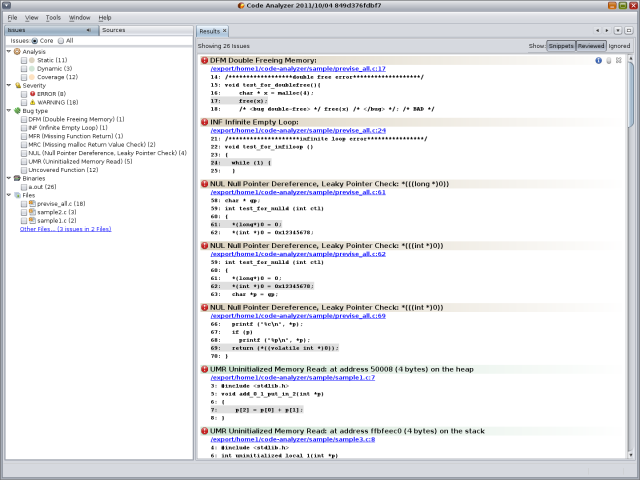Tick the WARNING (18) severity checkbox
Screen dimensions: 640x480
pos(24,102)
